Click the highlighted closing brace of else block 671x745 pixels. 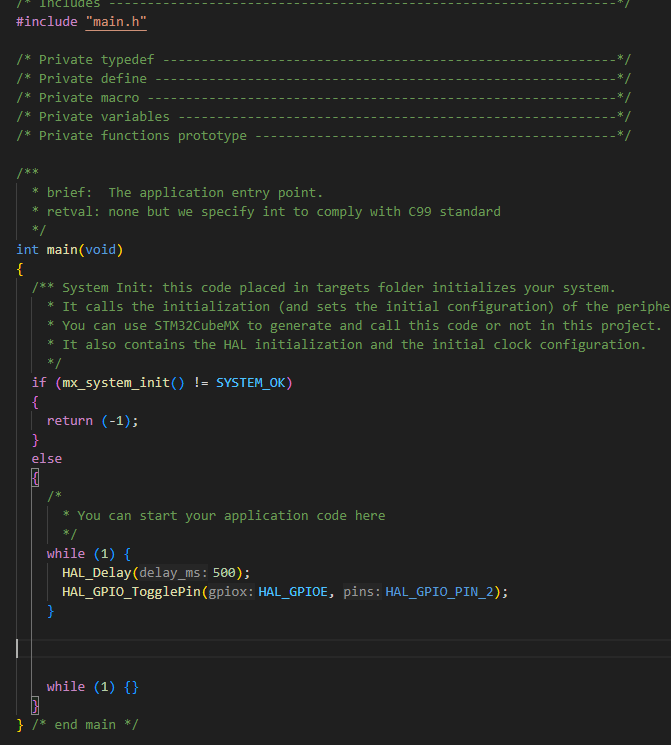35,706
